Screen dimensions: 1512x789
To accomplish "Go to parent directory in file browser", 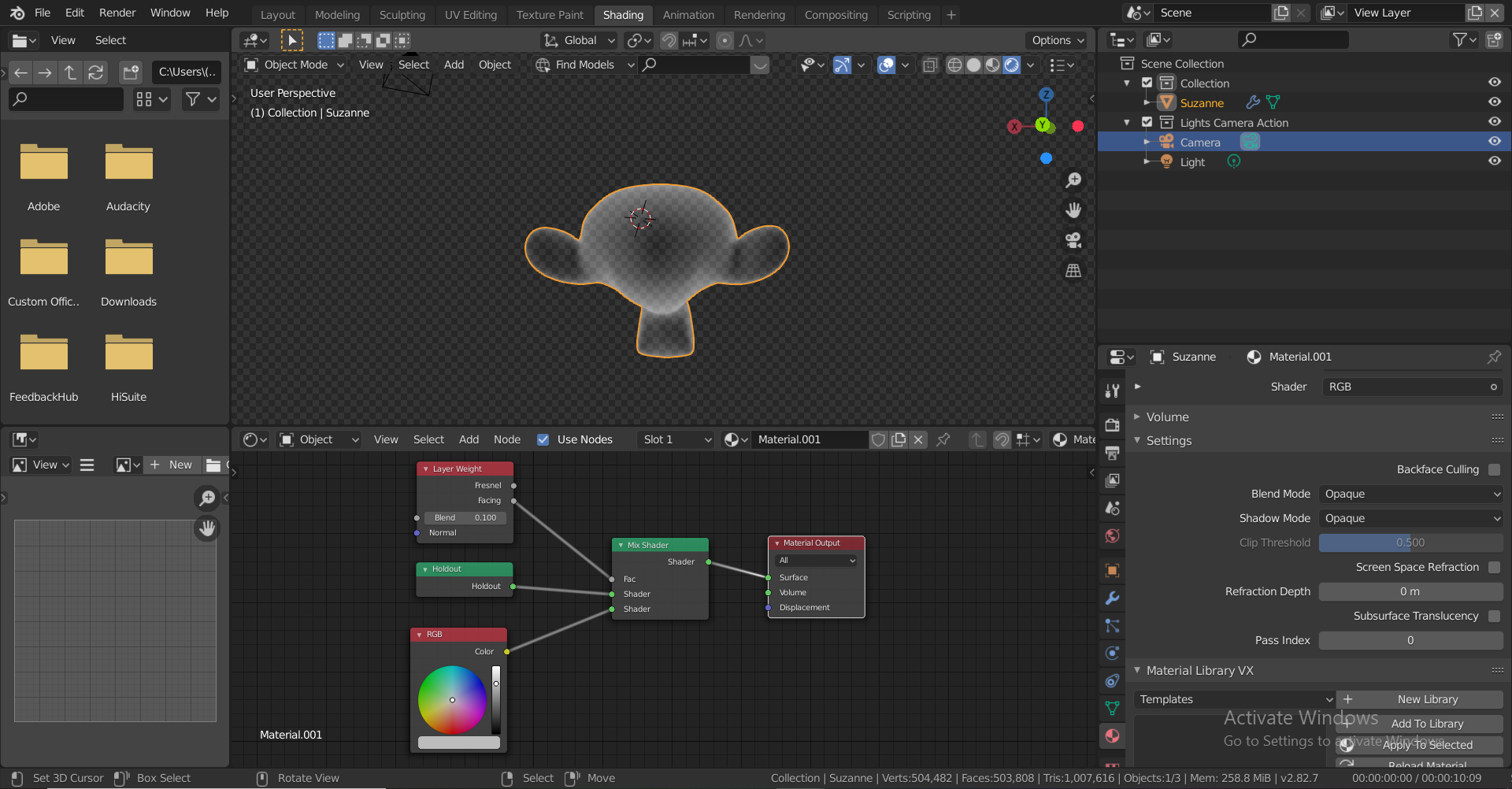I will (70, 72).
